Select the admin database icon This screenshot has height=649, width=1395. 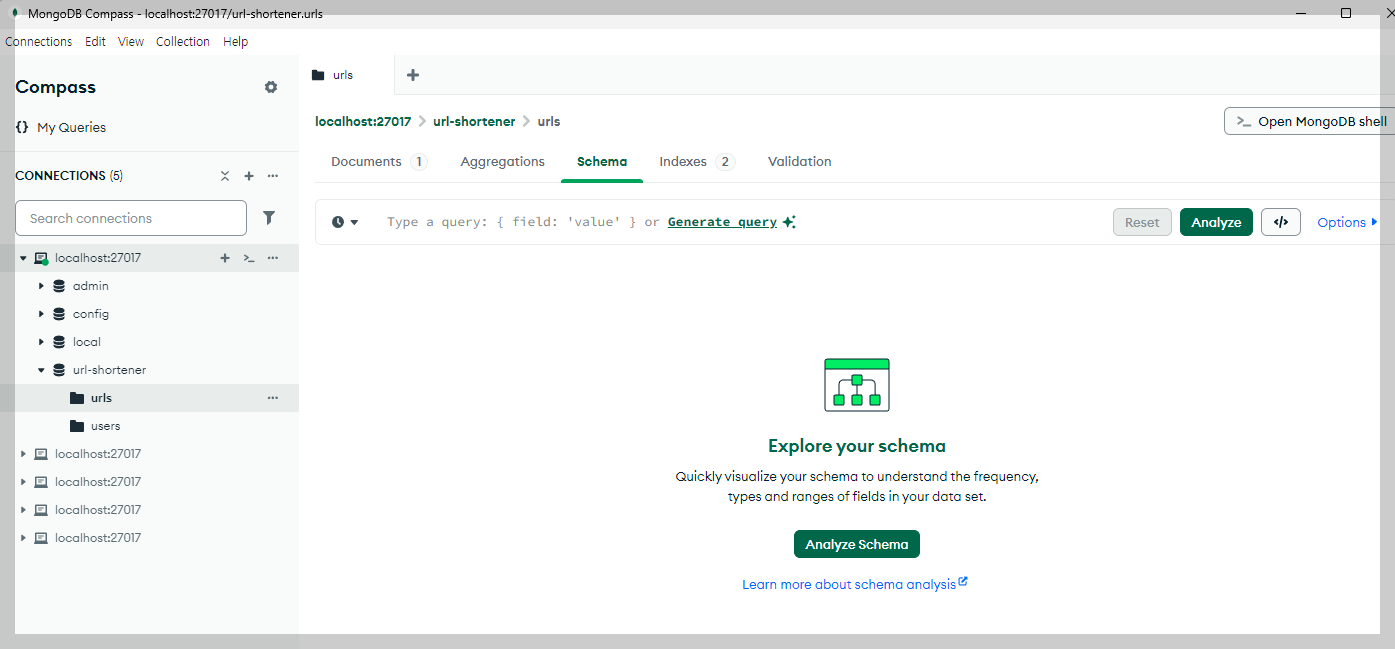(x=59, y=286)
